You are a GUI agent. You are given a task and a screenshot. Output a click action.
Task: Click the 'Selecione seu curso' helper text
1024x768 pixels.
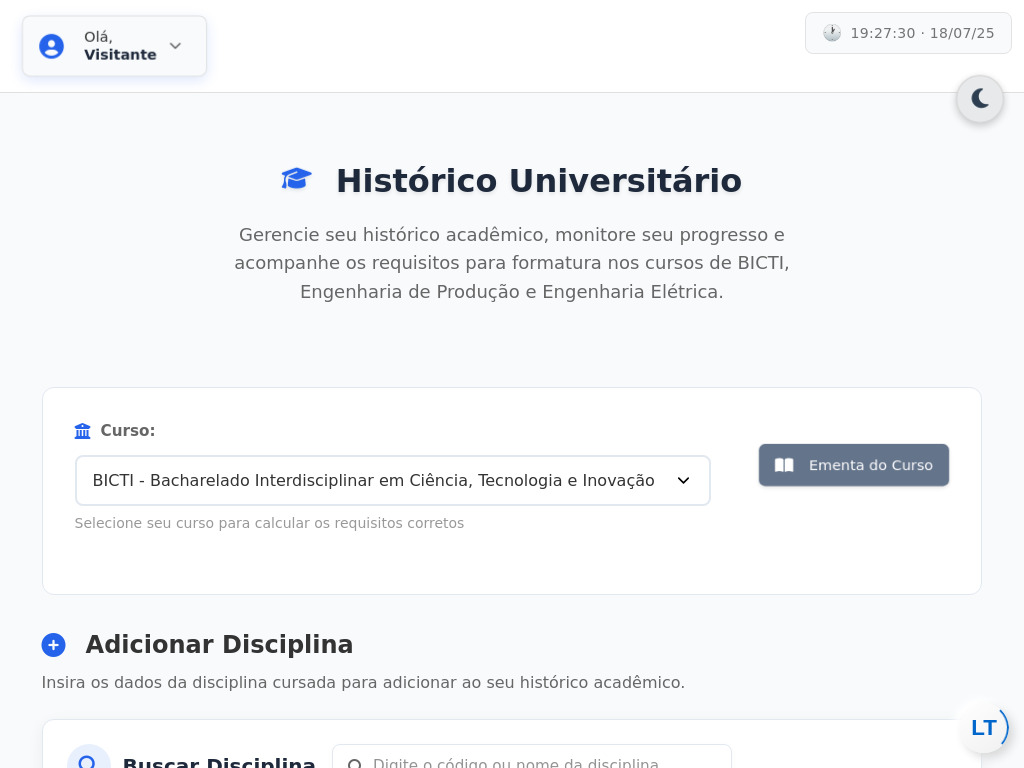point(269,523)
